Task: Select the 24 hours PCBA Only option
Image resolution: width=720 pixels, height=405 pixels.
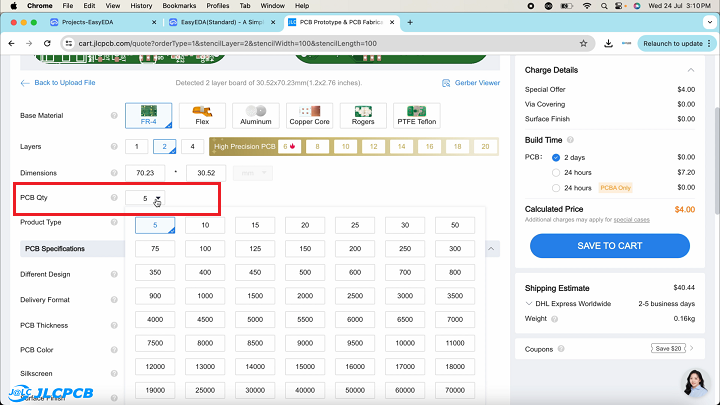Action: pyautogui.click(x=556, y=188)
